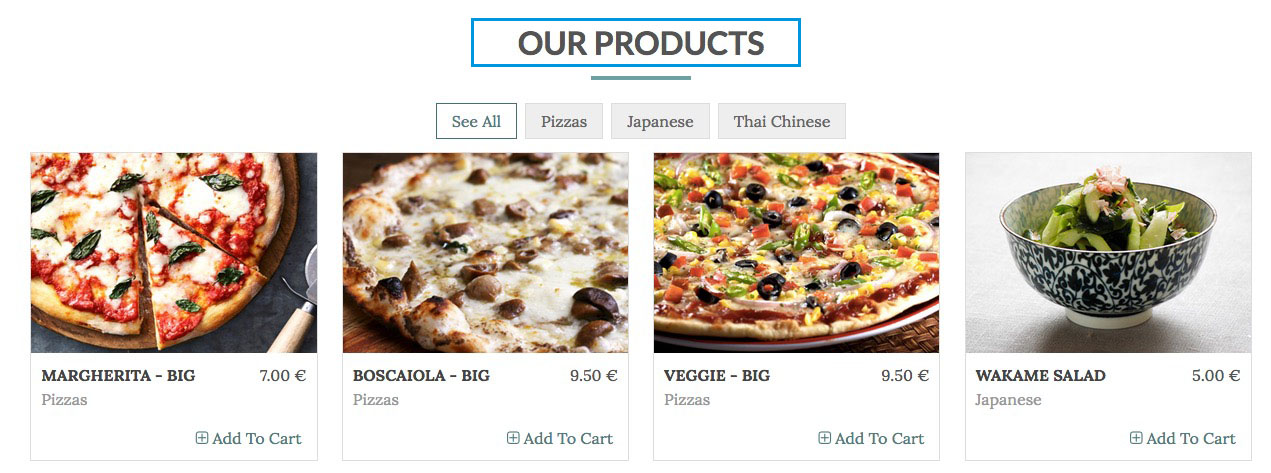
Task: Click the plus icon for Boscaiola cart
Action: pos(513,438)
